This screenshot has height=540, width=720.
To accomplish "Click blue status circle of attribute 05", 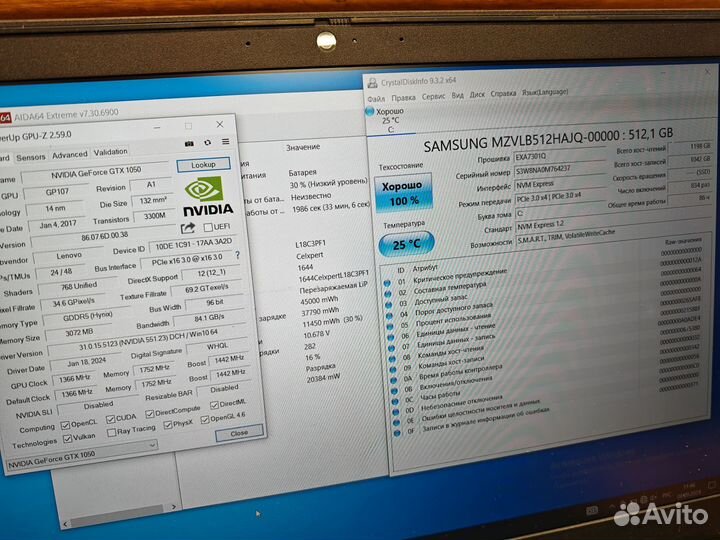I will 390,326.
